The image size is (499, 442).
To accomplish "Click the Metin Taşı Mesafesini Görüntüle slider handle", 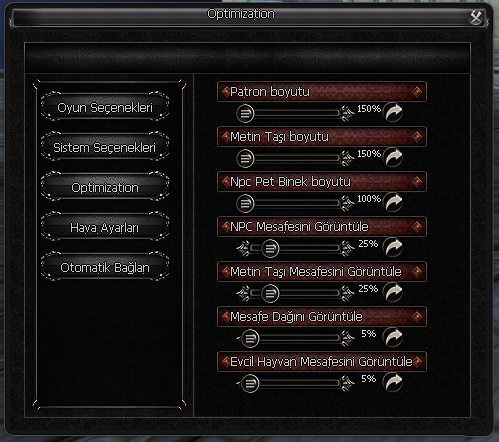I will pos(270,294).
